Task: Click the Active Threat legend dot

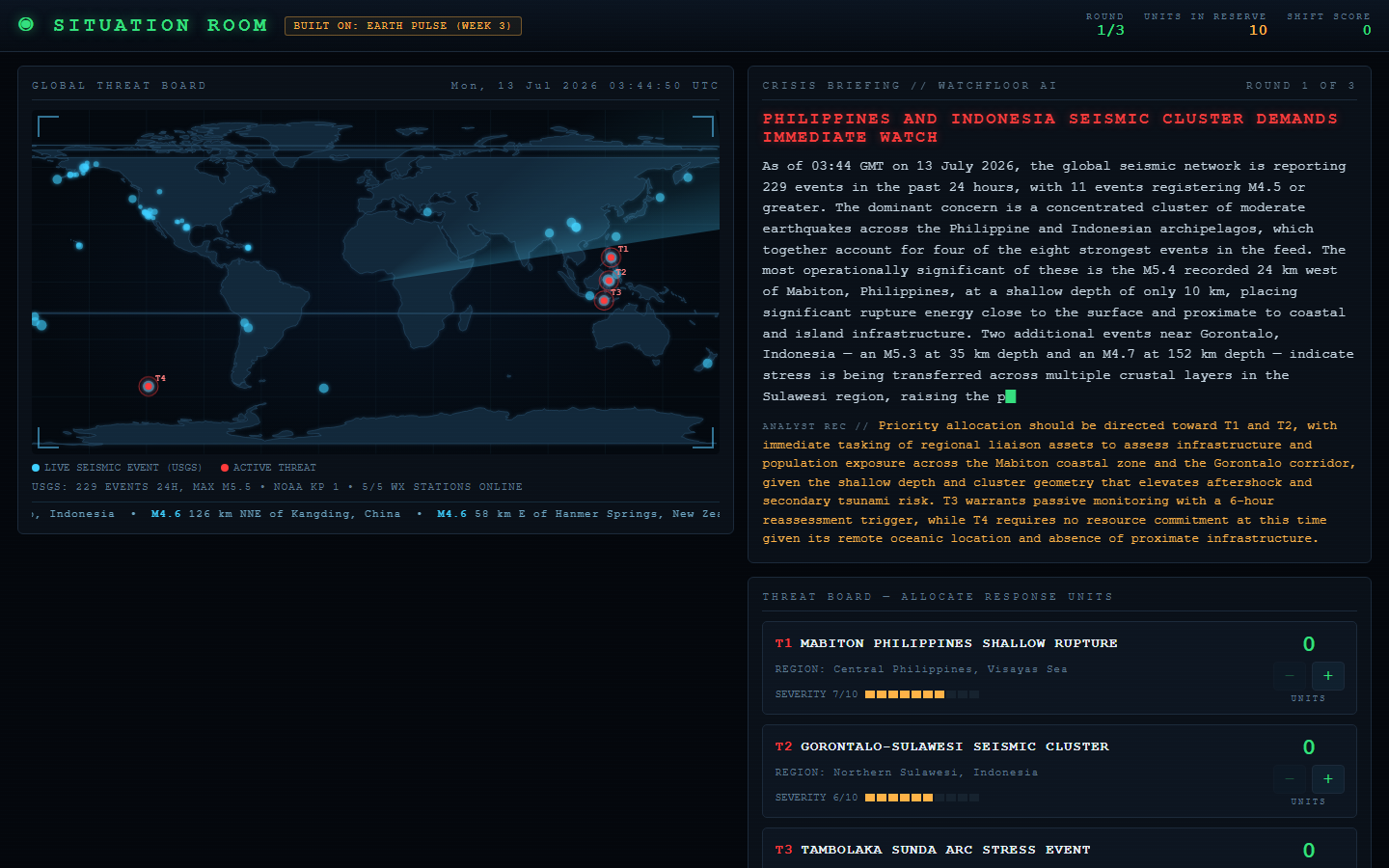Action: click(x=225, y=468)
